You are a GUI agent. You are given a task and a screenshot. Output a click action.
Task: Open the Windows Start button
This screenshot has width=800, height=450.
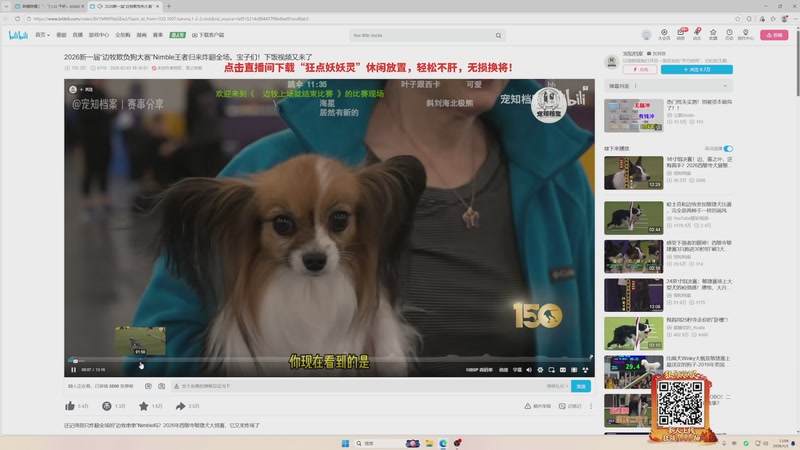pyautogui.click(x=345, y=443)
